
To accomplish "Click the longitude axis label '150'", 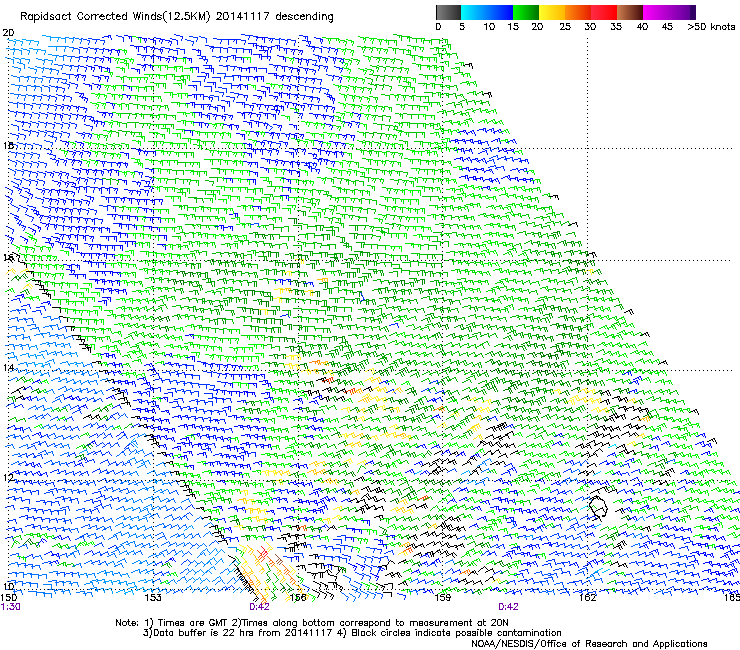I will 8,598.
